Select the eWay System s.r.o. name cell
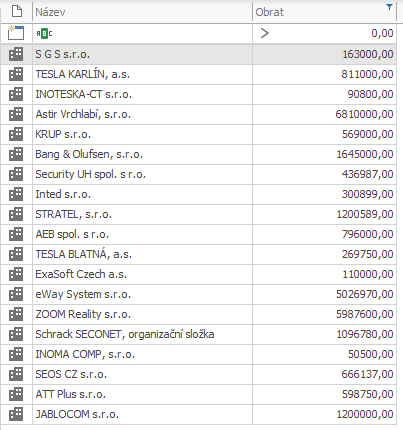403x430 pixels. click(x=142, y=294)
